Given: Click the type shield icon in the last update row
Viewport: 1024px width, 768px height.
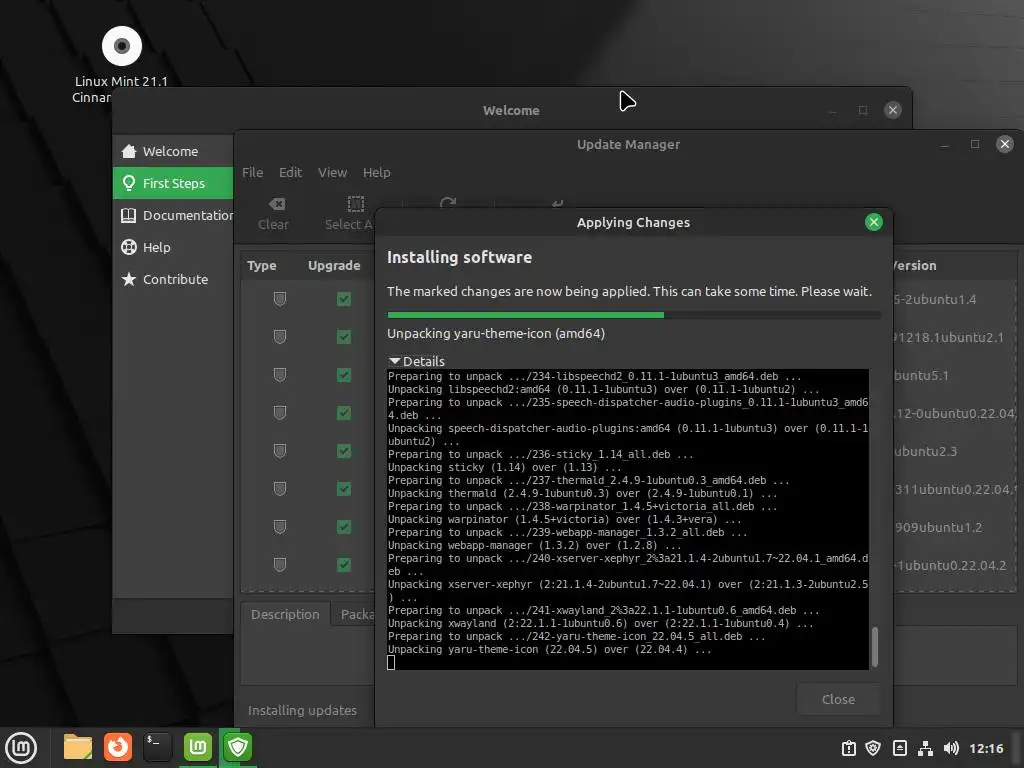Looking at the screenshot, I should coord(280,565).
